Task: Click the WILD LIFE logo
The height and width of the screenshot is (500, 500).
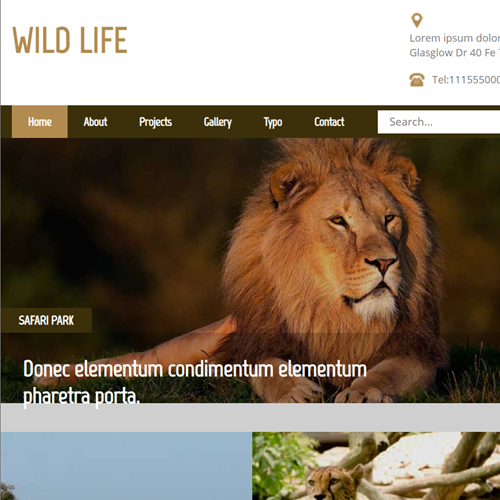Action: [x=70, y=40]
